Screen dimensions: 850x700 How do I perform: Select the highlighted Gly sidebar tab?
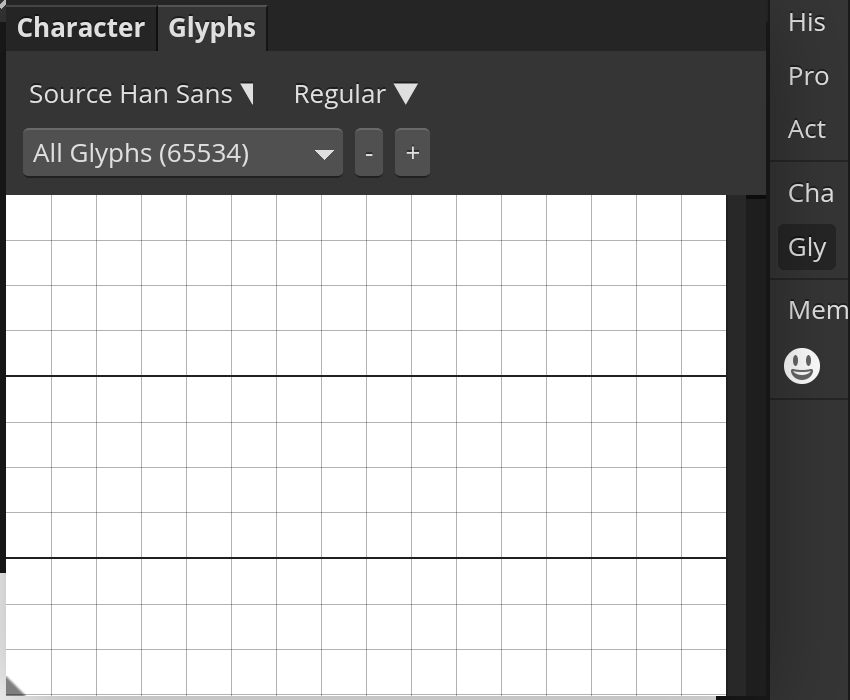click(x=806, y=246)
